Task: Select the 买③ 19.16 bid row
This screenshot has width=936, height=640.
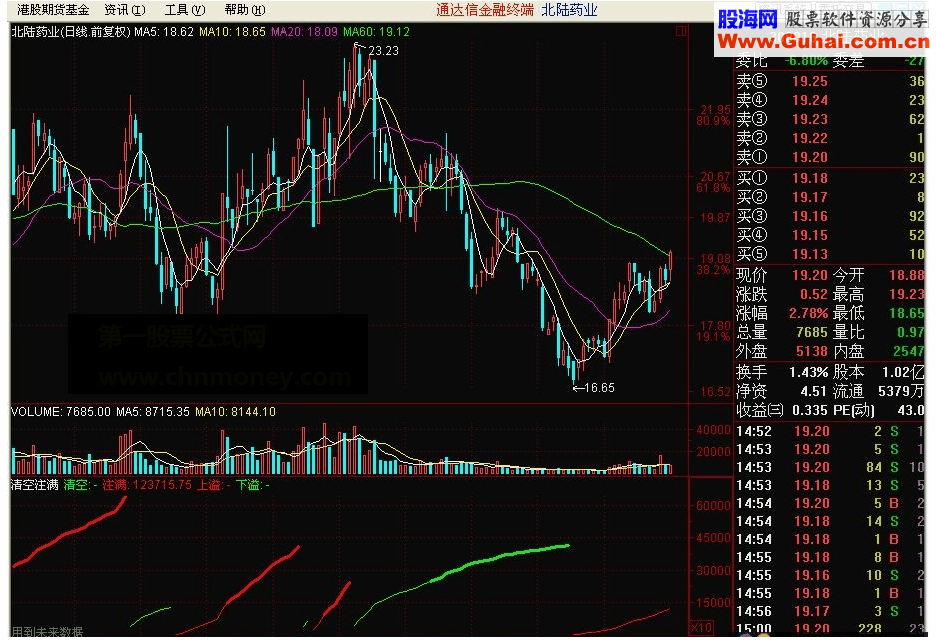Action: coord(830,216)
